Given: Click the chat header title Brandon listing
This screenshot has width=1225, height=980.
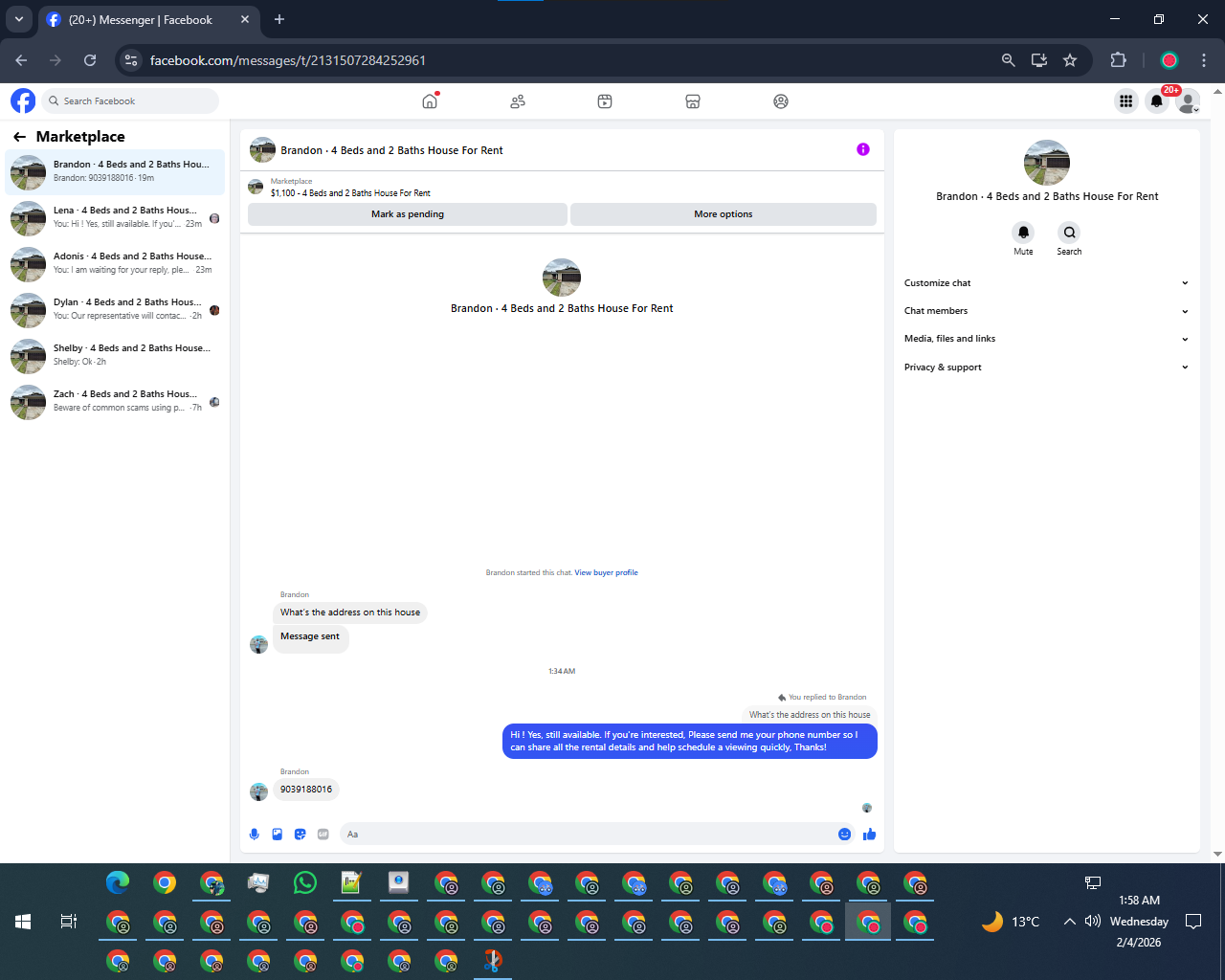Looking at the screenshot, I should [x=391, y=150].
